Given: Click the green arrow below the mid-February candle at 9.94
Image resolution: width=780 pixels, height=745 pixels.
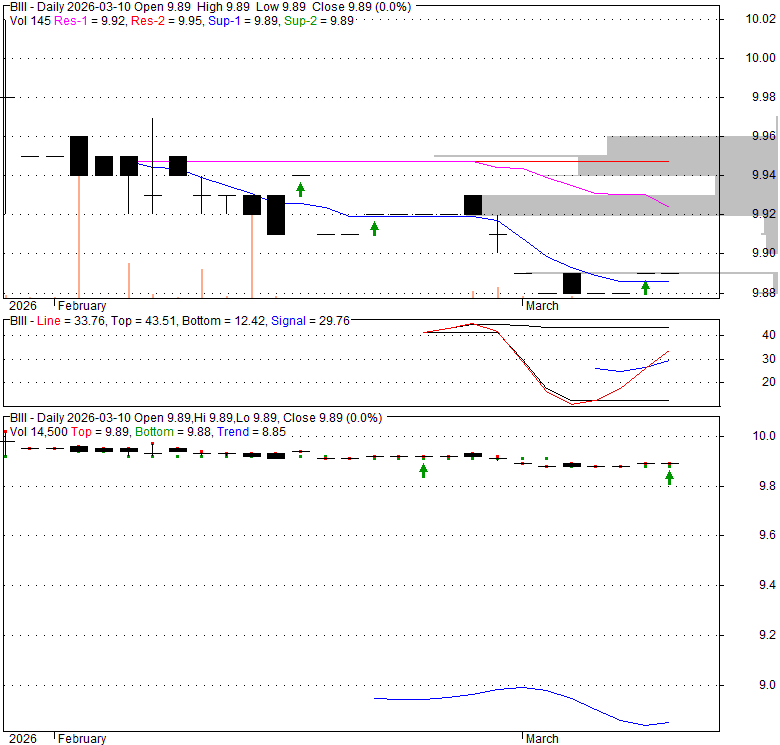Looking at the screenshot, I should point(300,188).
